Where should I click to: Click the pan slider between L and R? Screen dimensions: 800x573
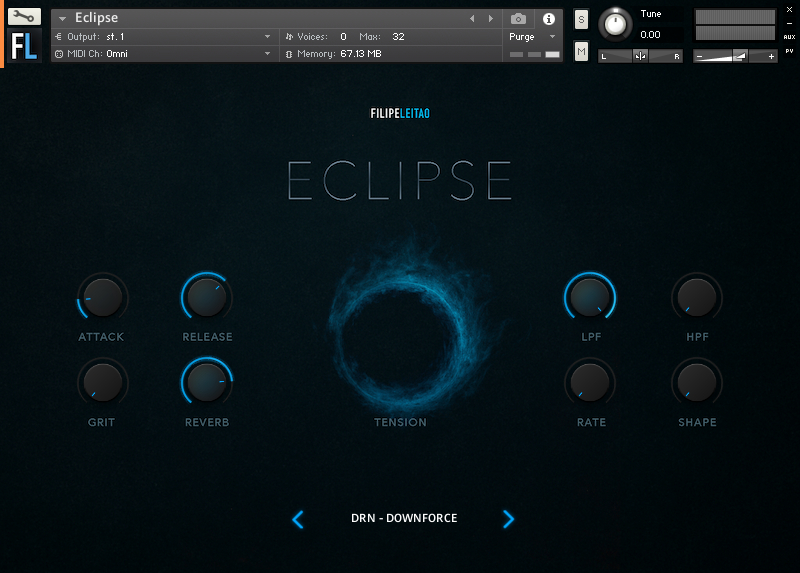(640, 56)
